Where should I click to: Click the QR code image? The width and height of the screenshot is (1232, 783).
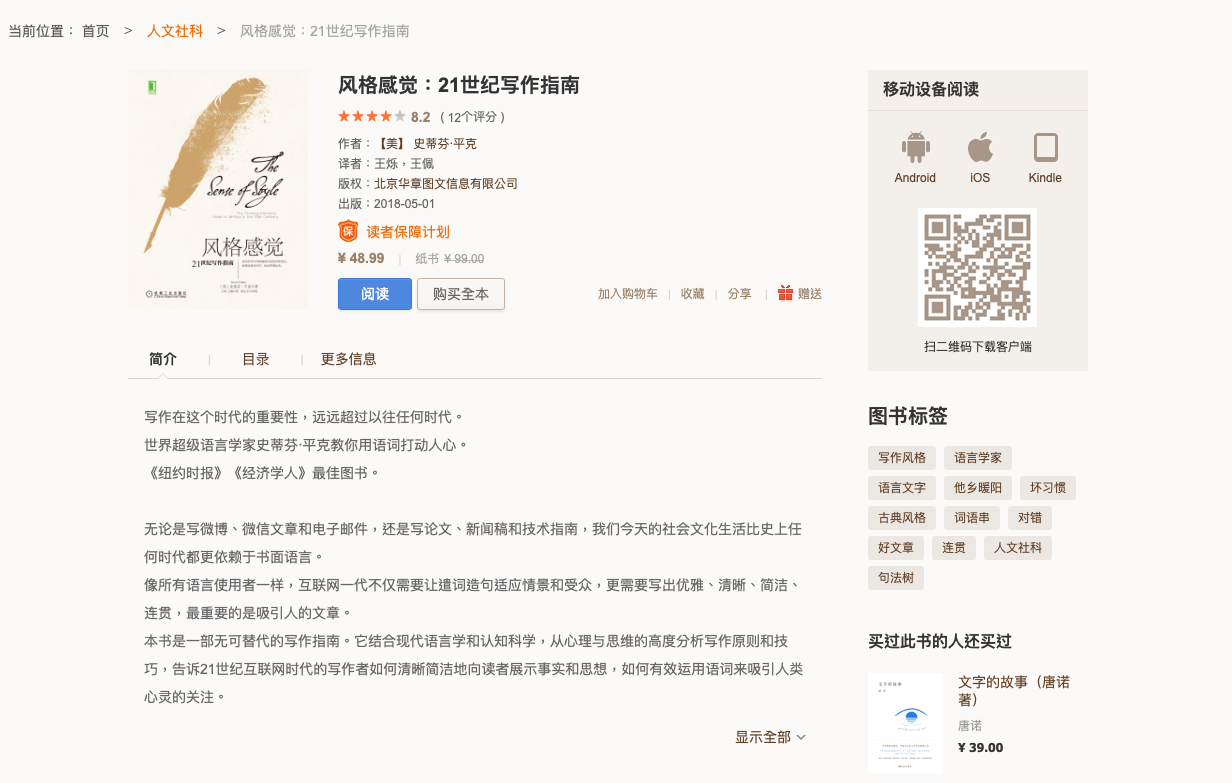(x=977, y=267)
